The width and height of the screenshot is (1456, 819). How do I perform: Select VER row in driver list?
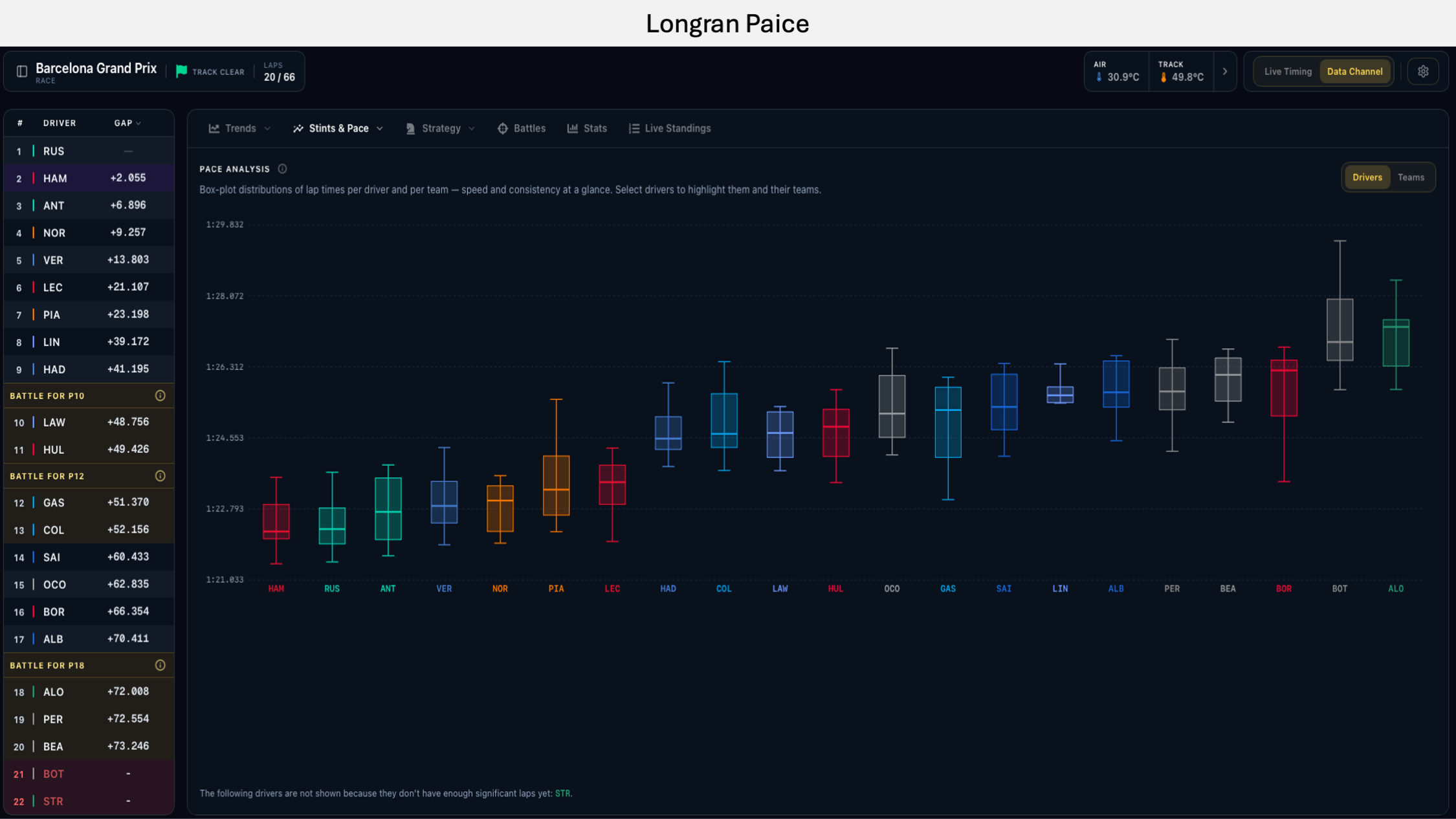point(89,259)
